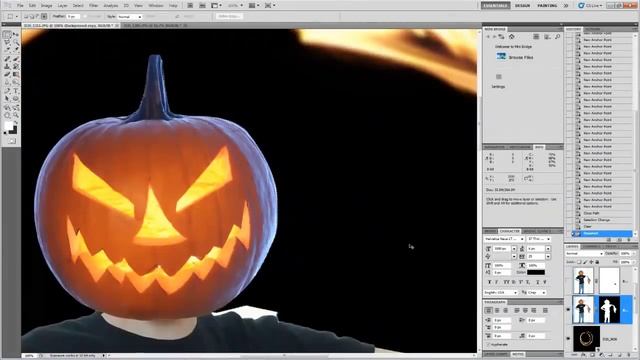Select the Rectangular Marquee tool
The image size is (640, 360).
[x=7, y=35]
